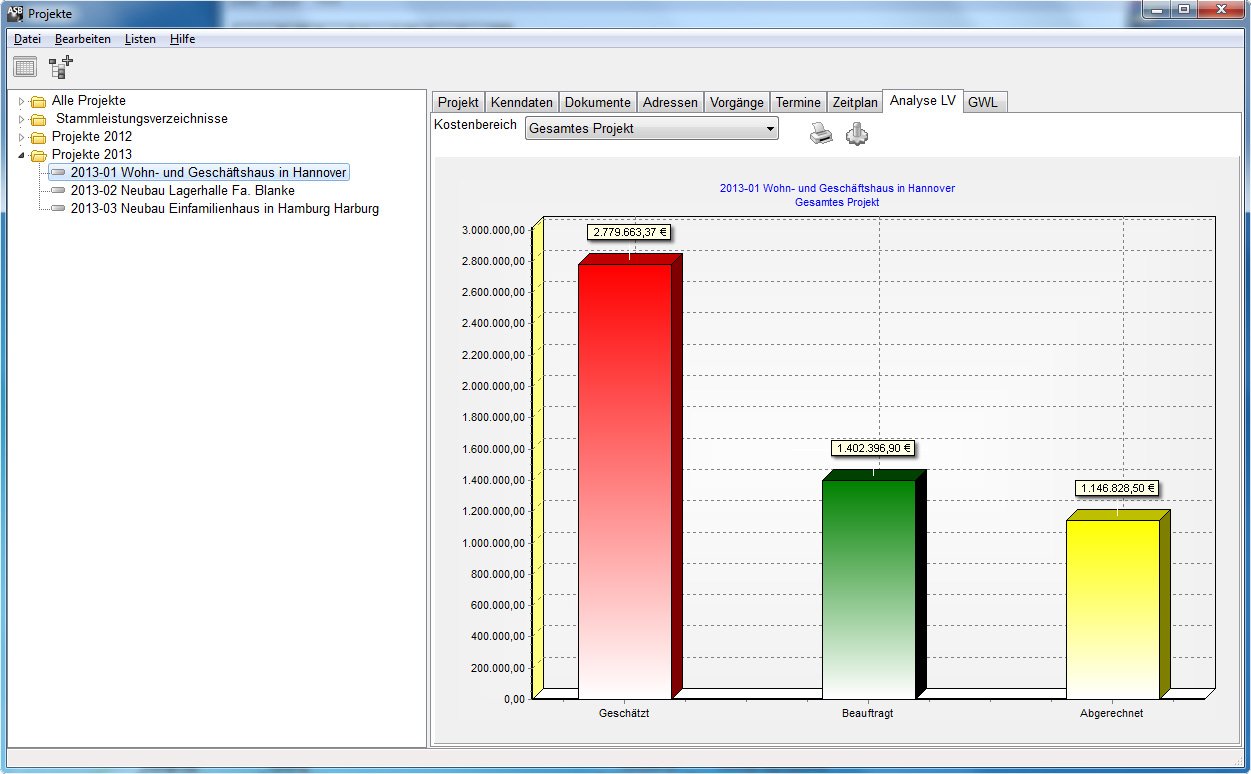Click the Projekte window title bar icon

pyautogui.click(x=15, y=13)
